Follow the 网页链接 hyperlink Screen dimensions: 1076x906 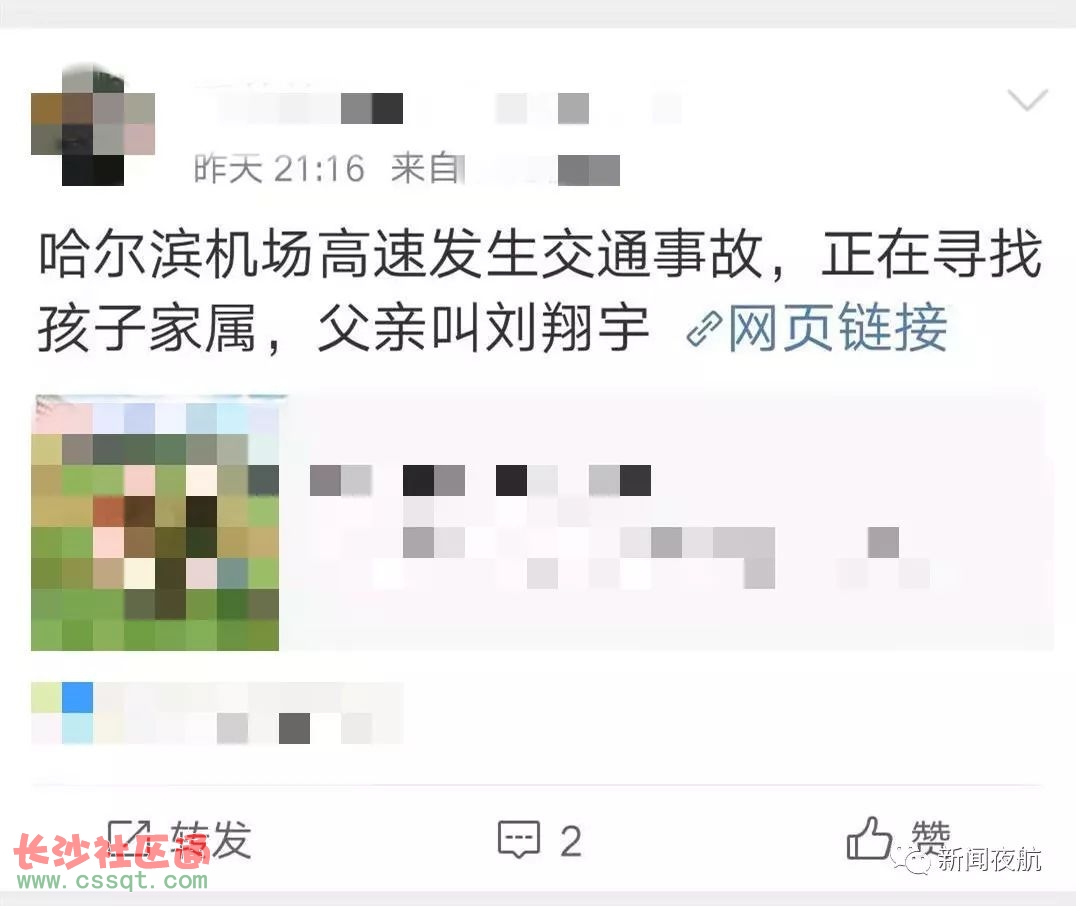click(x=838, y=327)
